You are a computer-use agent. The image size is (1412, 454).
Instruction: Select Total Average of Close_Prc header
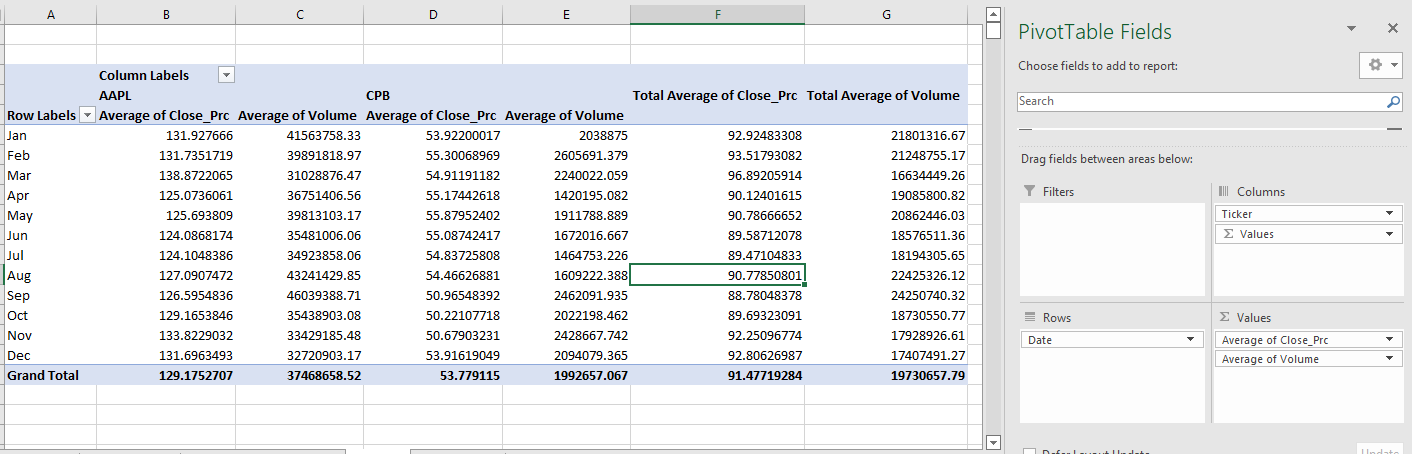click(x=717, y=95)
